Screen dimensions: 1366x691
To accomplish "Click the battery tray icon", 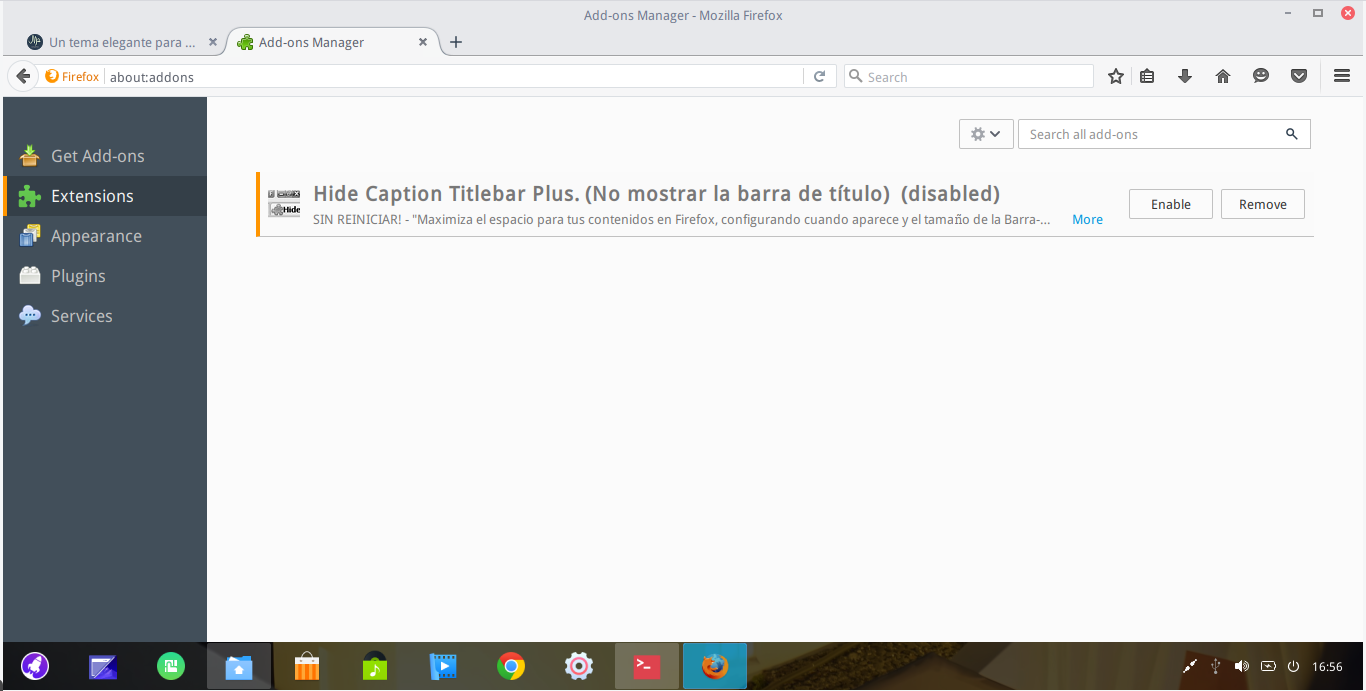I will pos(1268,666).
